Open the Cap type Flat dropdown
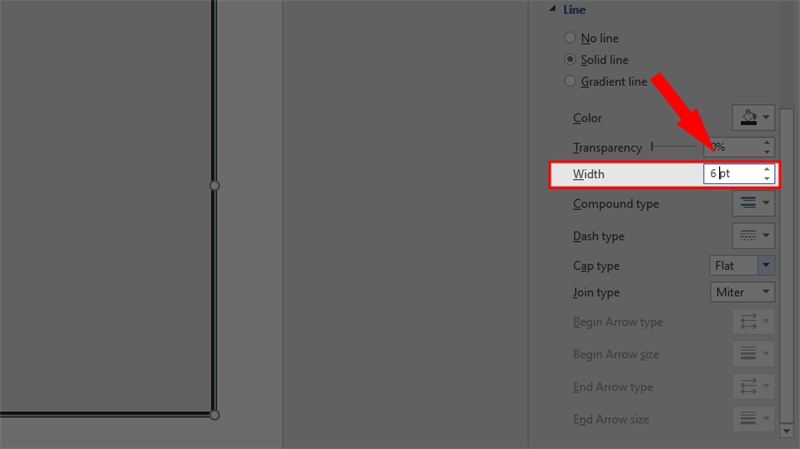Image resolution: width=800 pixels, height=449 pixels. (742, 265)
